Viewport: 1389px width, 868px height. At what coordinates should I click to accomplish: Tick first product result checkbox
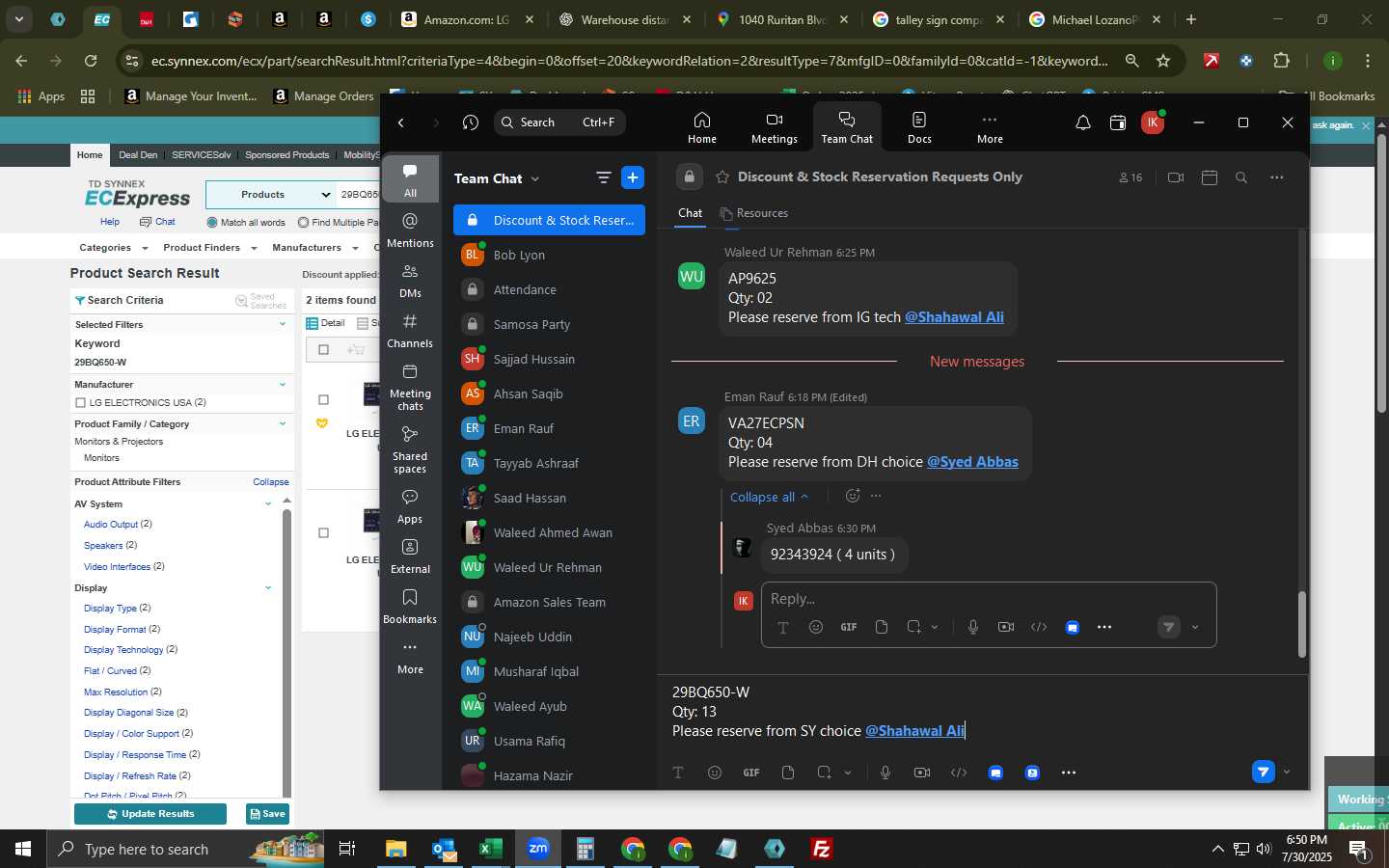click(x=324, y=399)
